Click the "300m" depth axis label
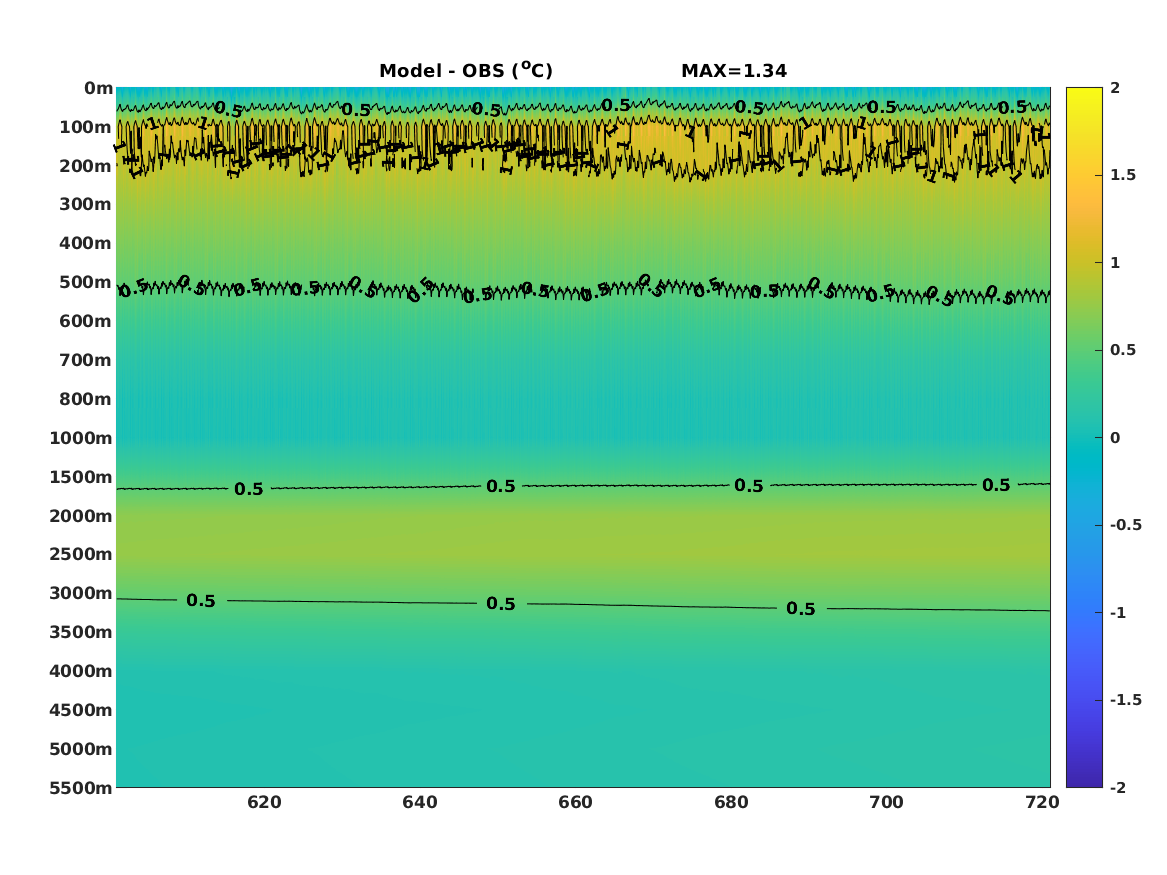Image resolution: width=1167 pixels, height=875 pixels. tap(86, 205)
